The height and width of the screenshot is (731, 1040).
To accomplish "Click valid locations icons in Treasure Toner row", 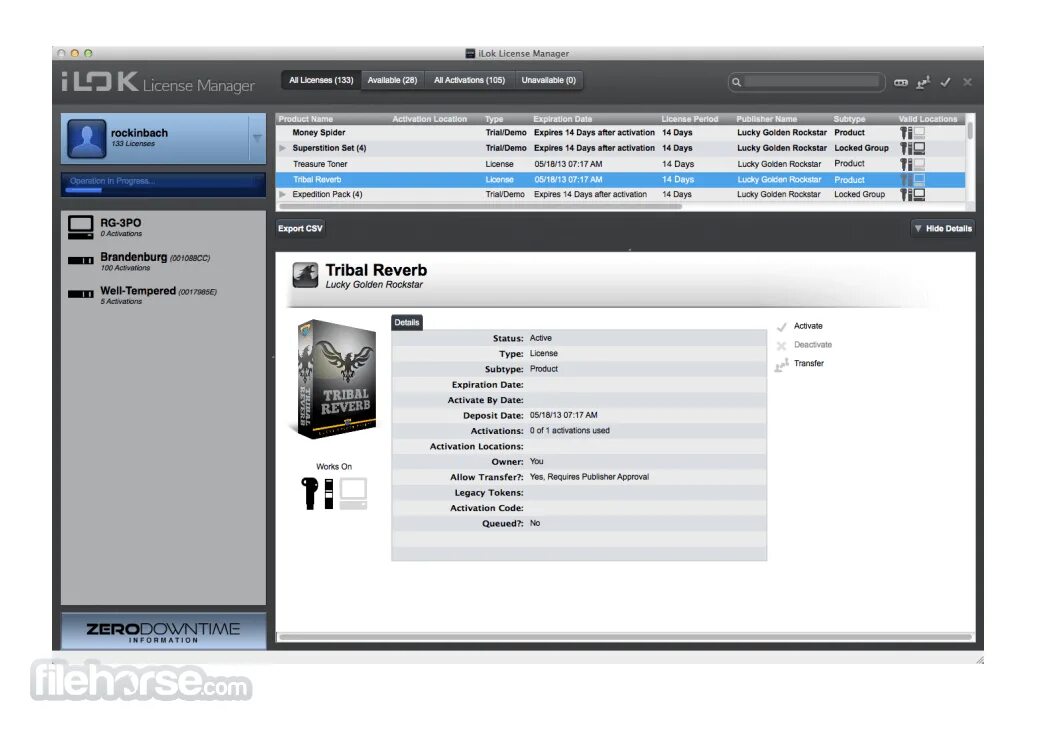I will point(913,164).
